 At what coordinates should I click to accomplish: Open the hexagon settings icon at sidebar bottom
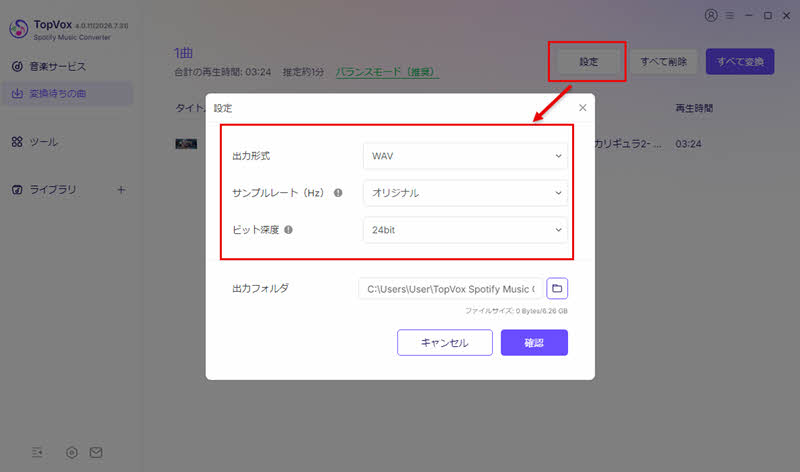72,452
